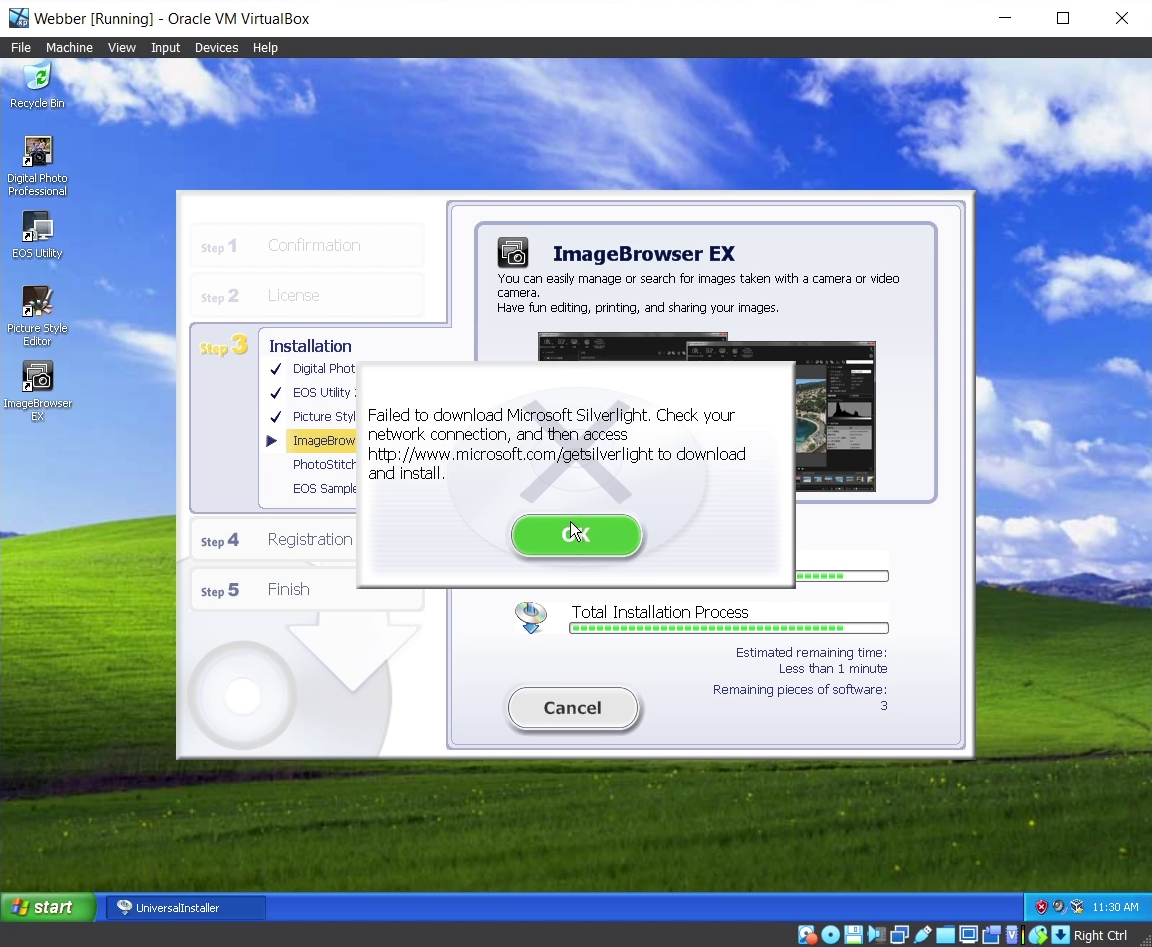1152x947 pixels.
Task: Launch Picture Style Editor shortcut
Action: tap(38, 303)
